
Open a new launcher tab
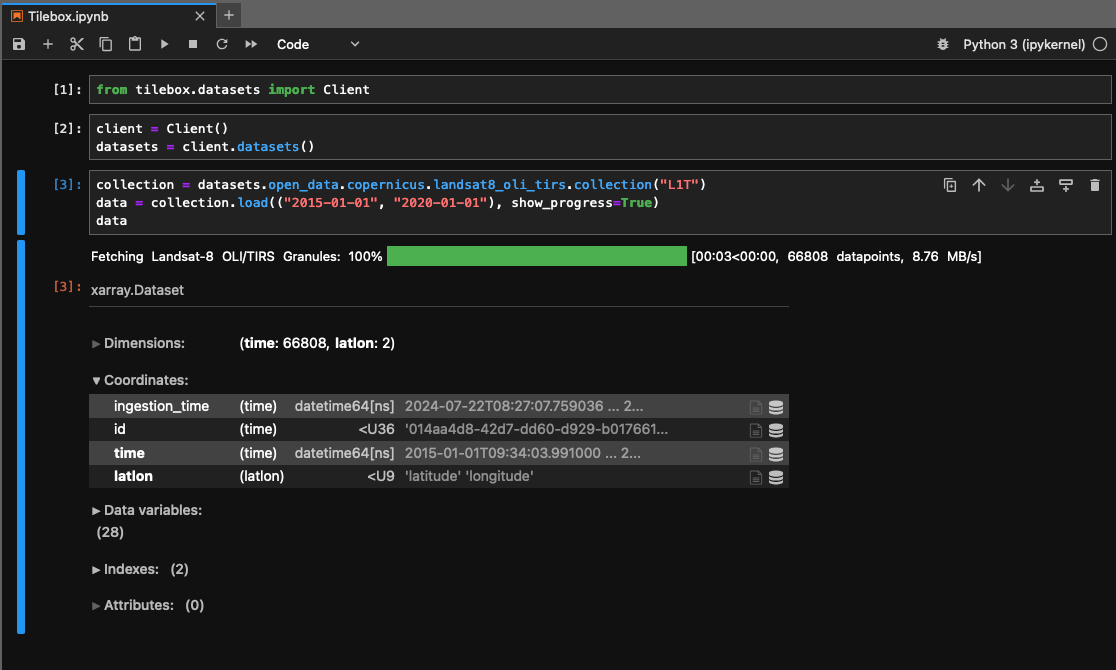click(x=229, y=15)
